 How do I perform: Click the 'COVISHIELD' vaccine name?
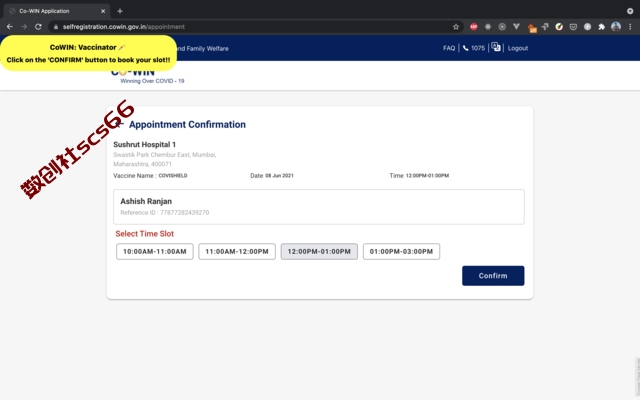pos(173,176)
